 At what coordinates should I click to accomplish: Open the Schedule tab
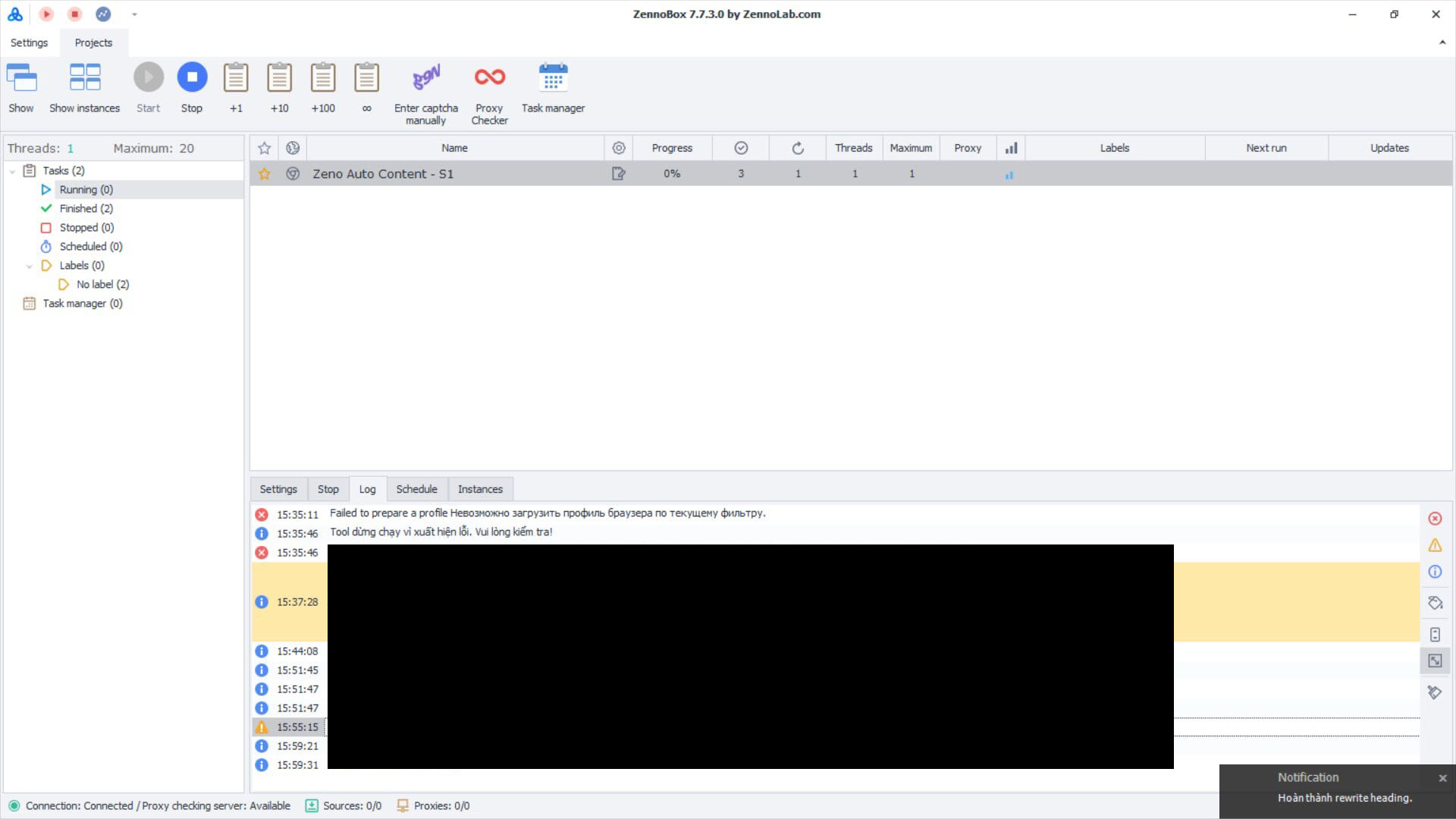tap(417, 489)
